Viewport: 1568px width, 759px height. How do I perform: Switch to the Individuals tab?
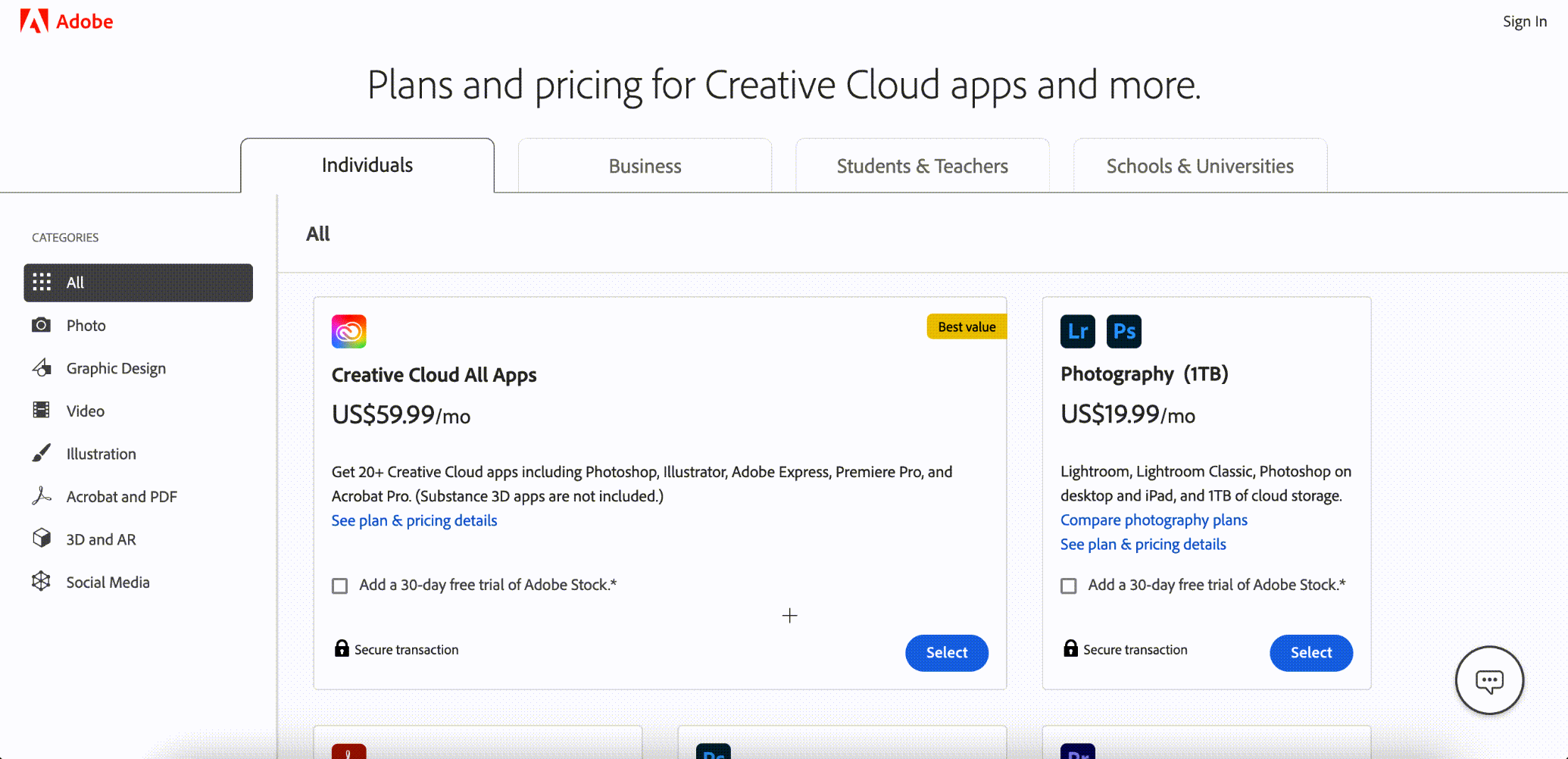coord(367,165)
